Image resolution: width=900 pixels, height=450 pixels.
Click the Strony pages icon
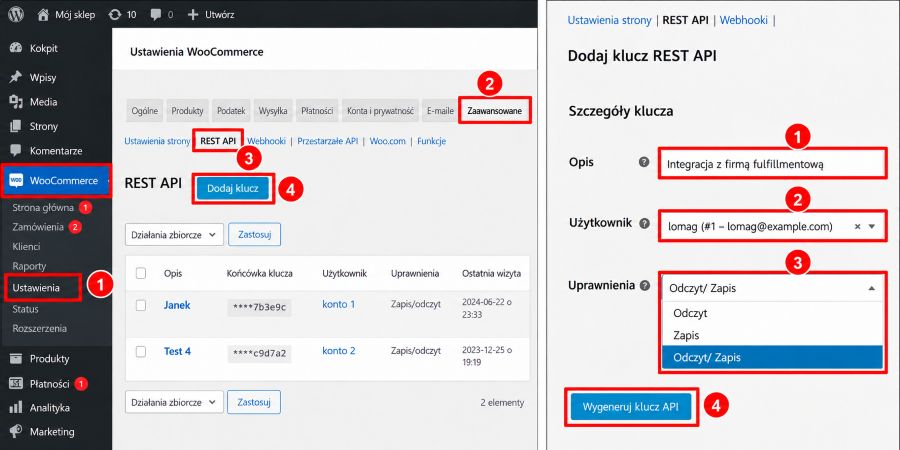(16, 126)
